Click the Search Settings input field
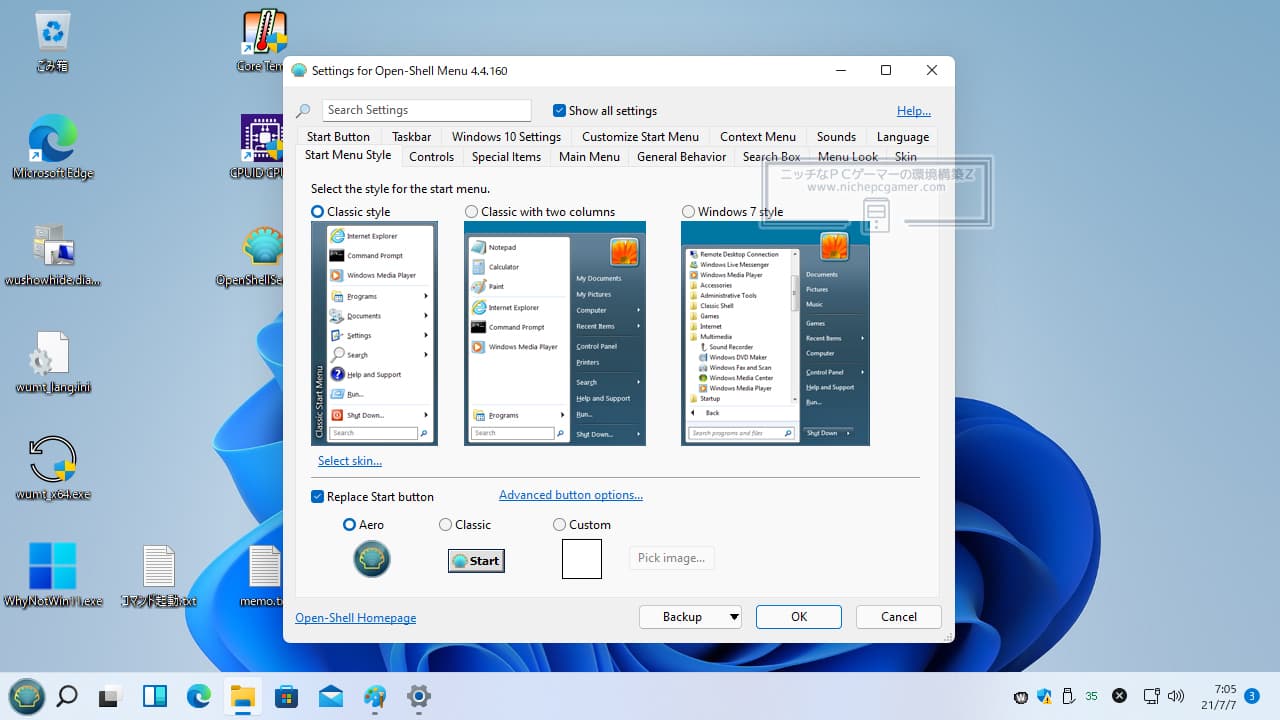The width and height of the screenshot is (1280, 720). coord(427,110)
